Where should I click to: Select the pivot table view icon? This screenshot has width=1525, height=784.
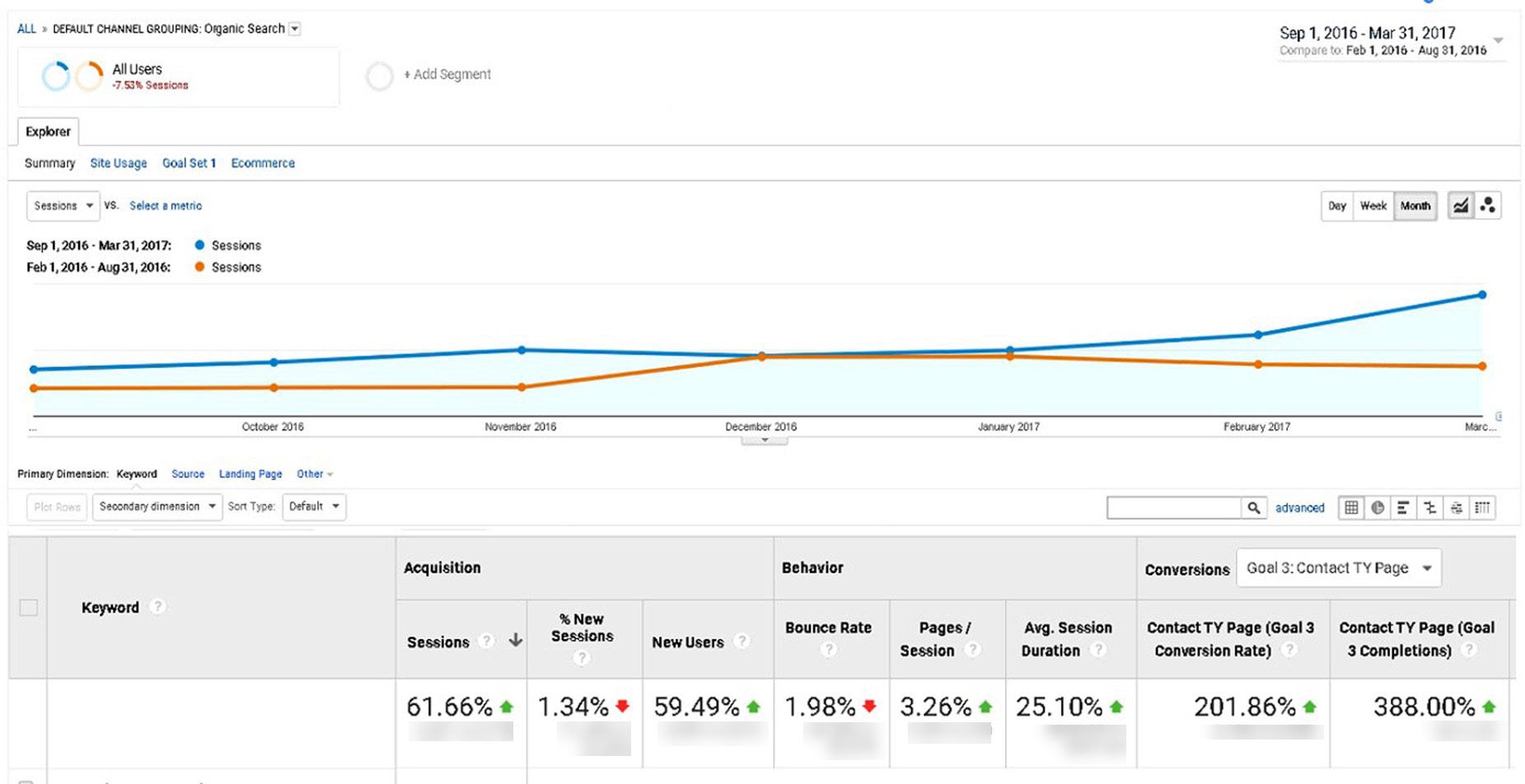tap(1482, 508)
